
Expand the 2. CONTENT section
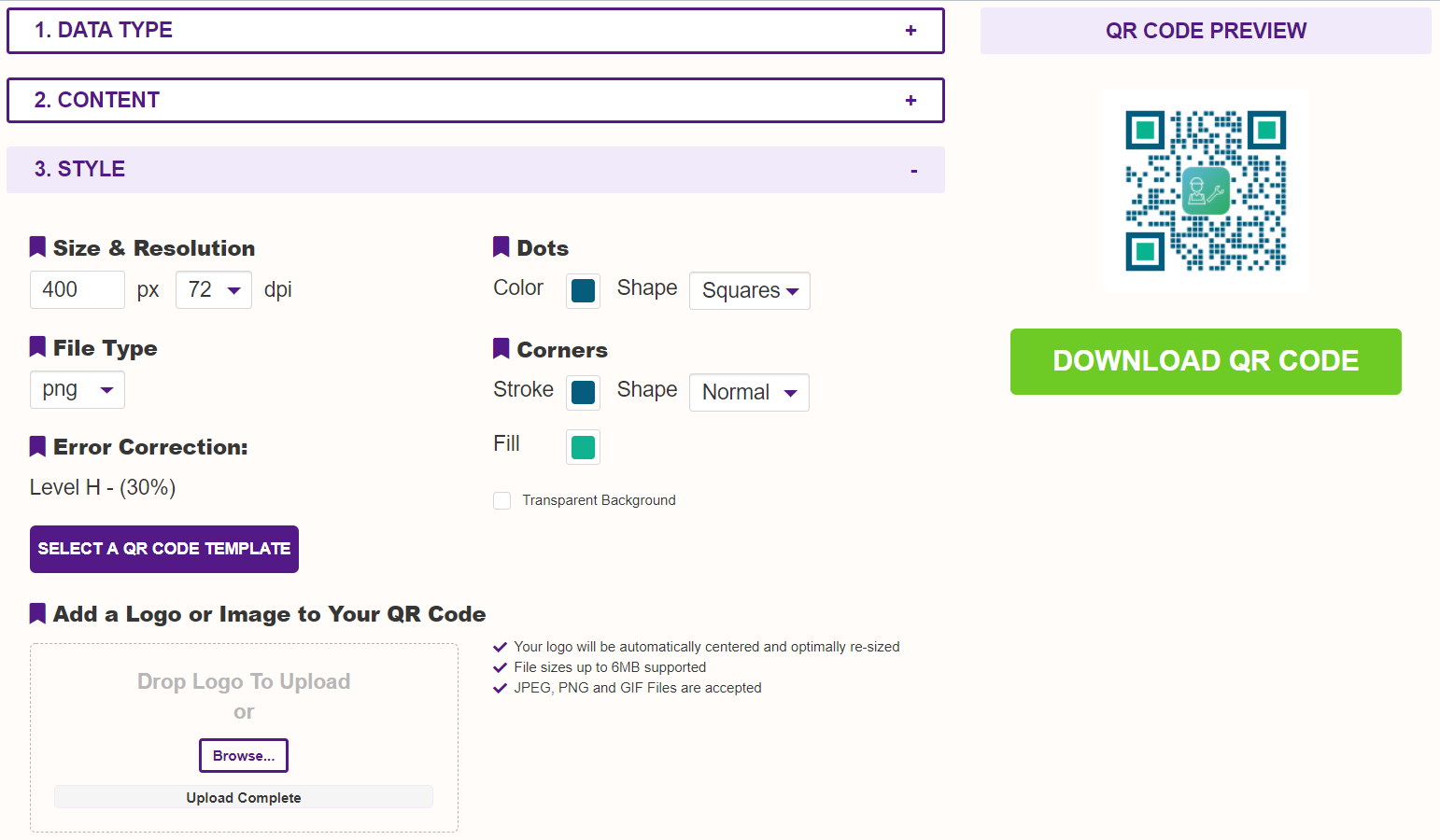click(x=475, y=100)
